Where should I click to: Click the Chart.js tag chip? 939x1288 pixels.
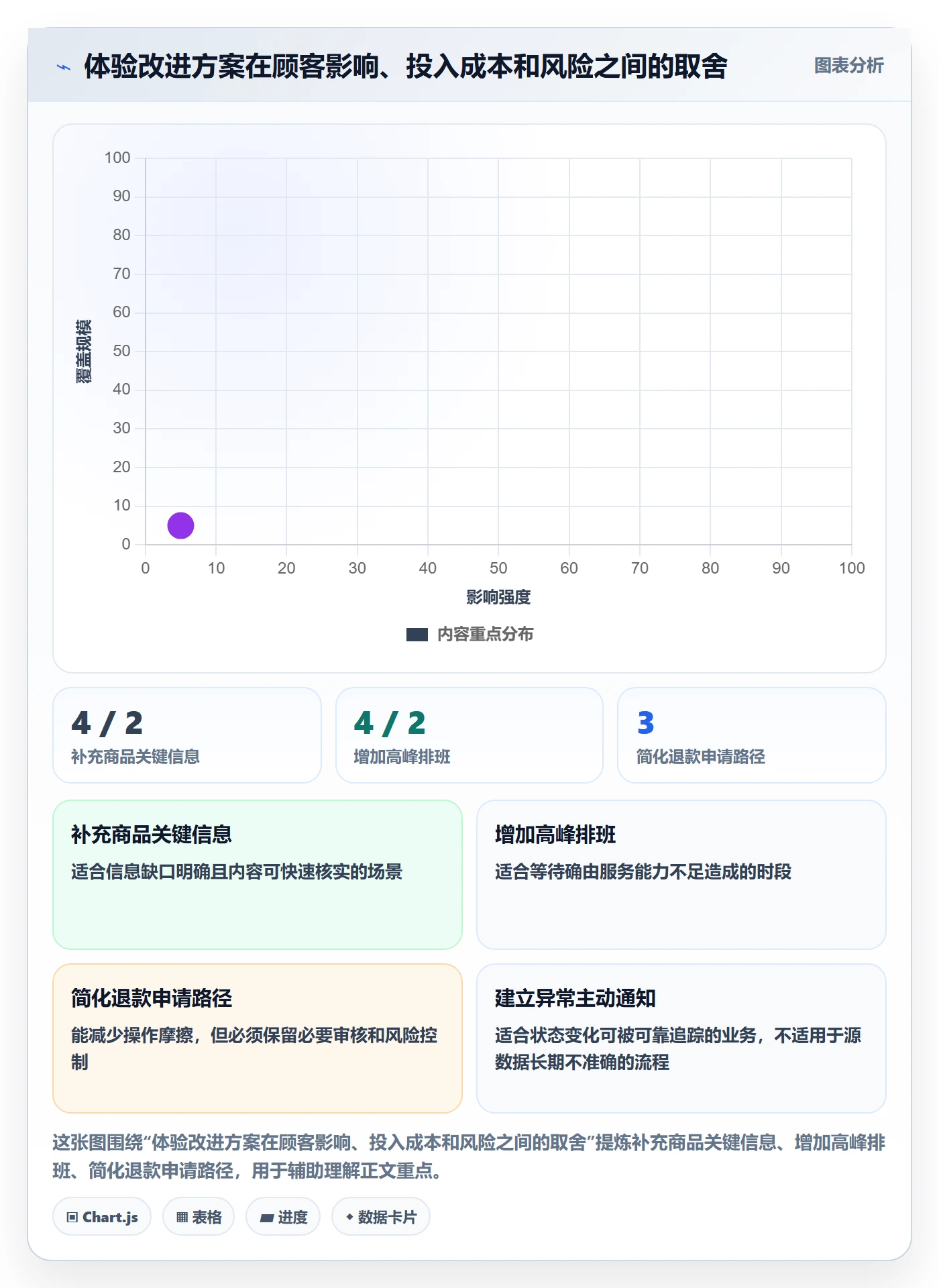102,1217
